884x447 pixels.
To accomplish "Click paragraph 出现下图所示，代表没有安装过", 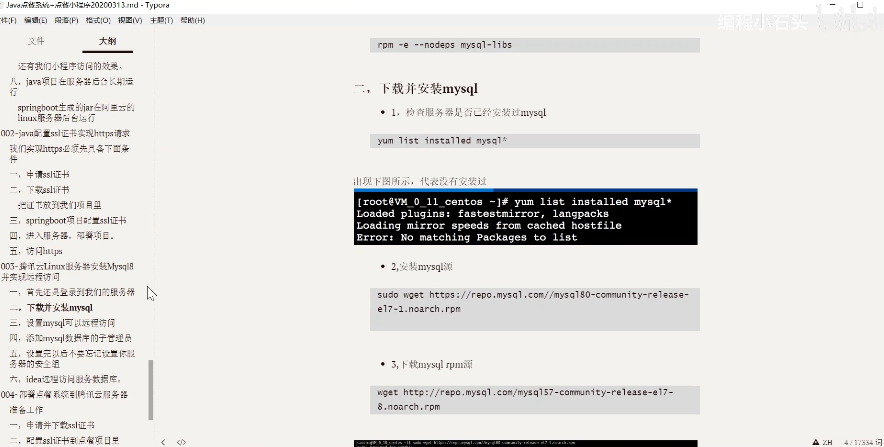I will point(420,182).
